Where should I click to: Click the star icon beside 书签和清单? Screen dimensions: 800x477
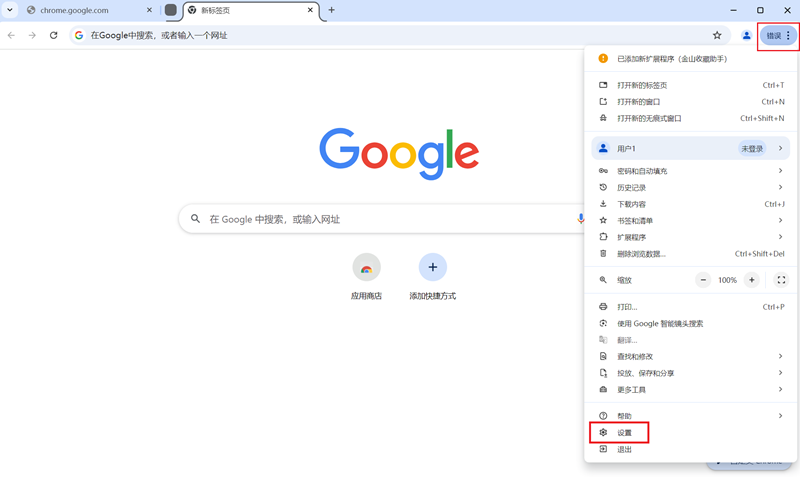[x=603, y=220]
